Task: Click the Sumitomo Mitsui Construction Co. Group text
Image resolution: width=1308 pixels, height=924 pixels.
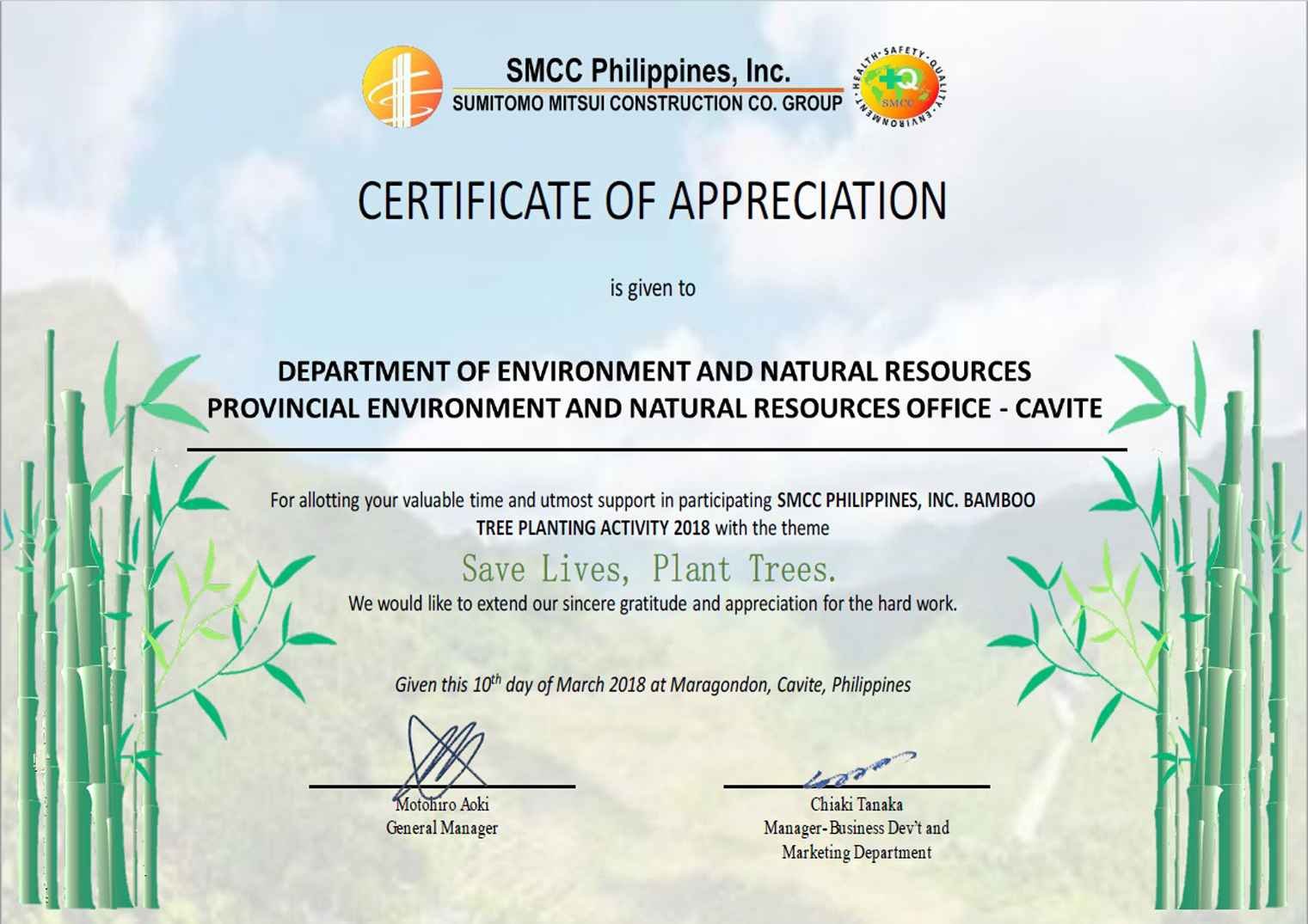Action: 647,104
